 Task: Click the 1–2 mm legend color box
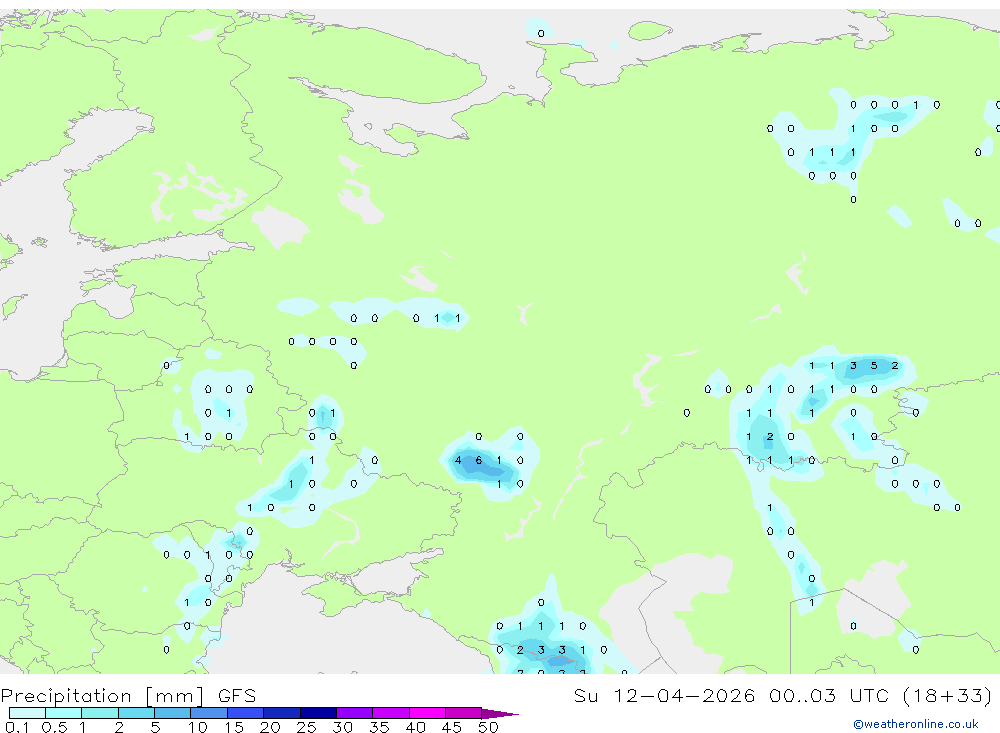click(100, 713)
